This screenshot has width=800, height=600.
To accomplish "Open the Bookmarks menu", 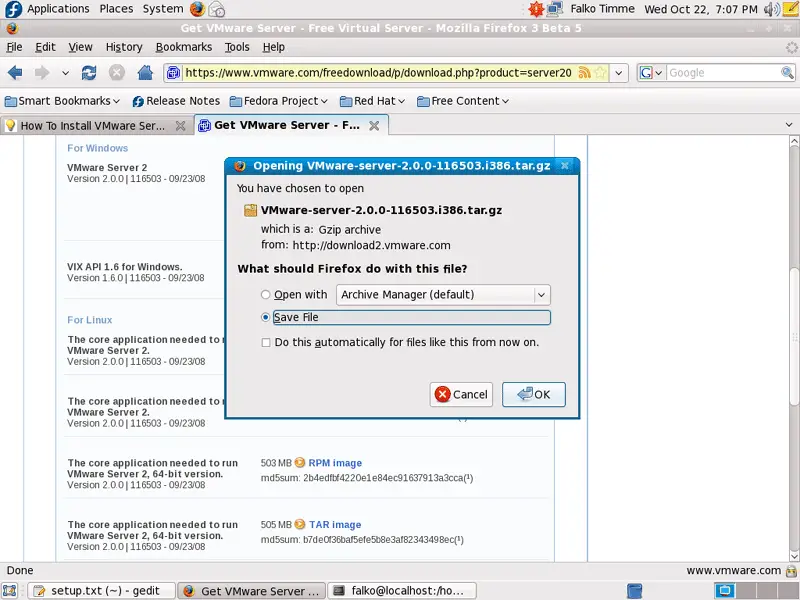I will click(184, 47).
